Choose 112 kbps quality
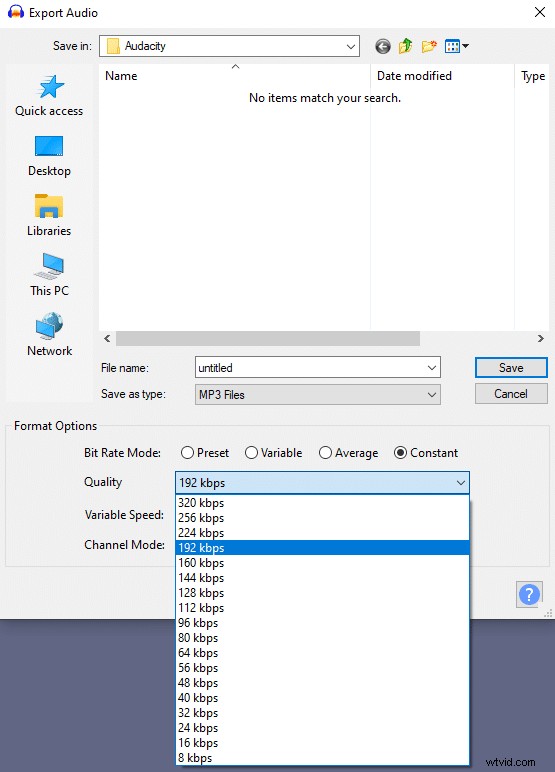Screen dimensions: 555x772 pyautogui.click(x=322, y=608)
